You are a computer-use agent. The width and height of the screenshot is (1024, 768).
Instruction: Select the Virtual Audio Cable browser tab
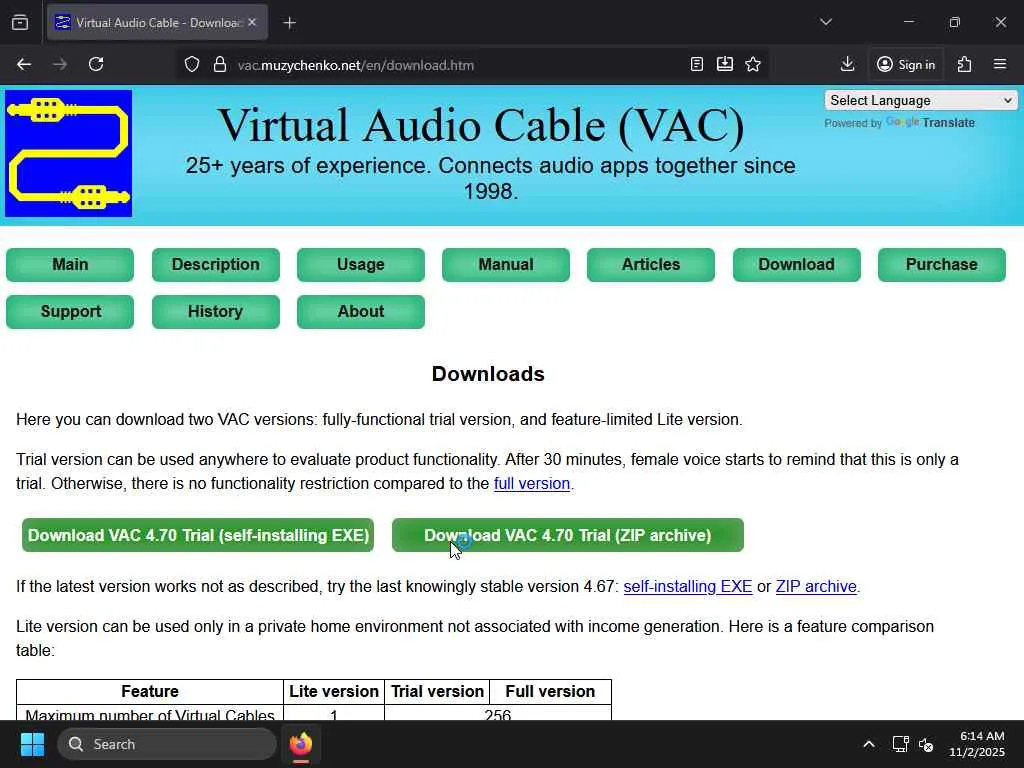[157, 22]
